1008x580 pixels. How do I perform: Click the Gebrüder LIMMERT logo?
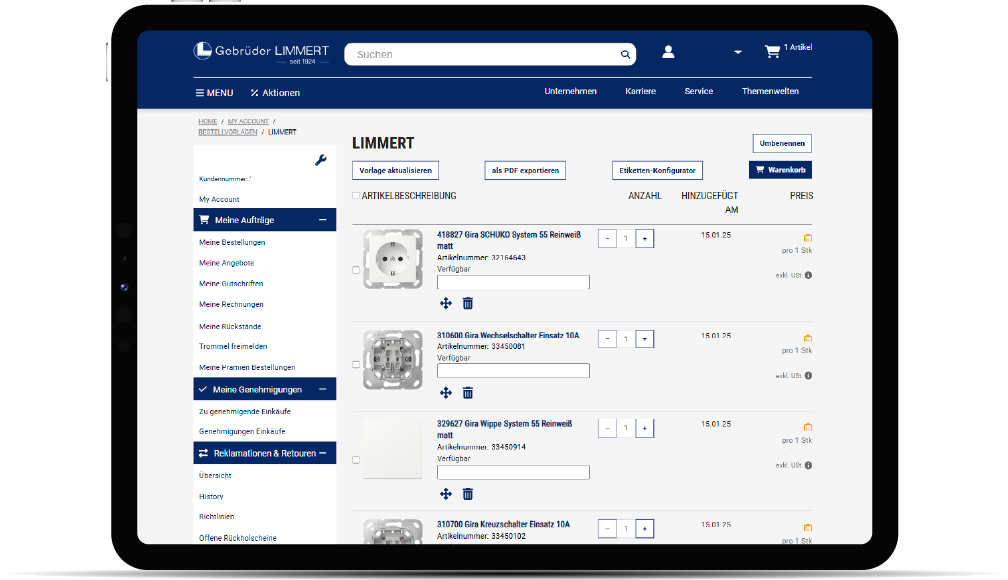pyautogui.click(x=261, y=52)
